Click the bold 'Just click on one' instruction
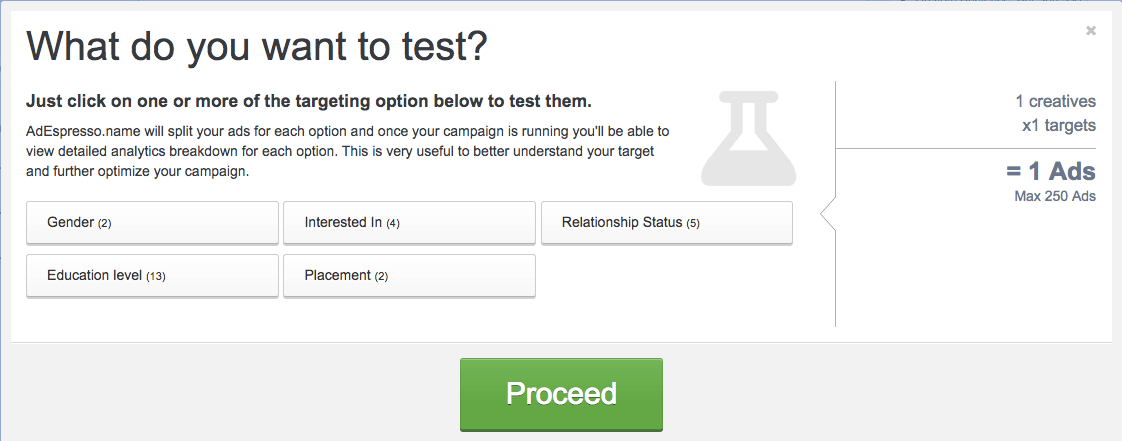The width and height of the screenshot is (1122, 441). click(x=309, y=101)
